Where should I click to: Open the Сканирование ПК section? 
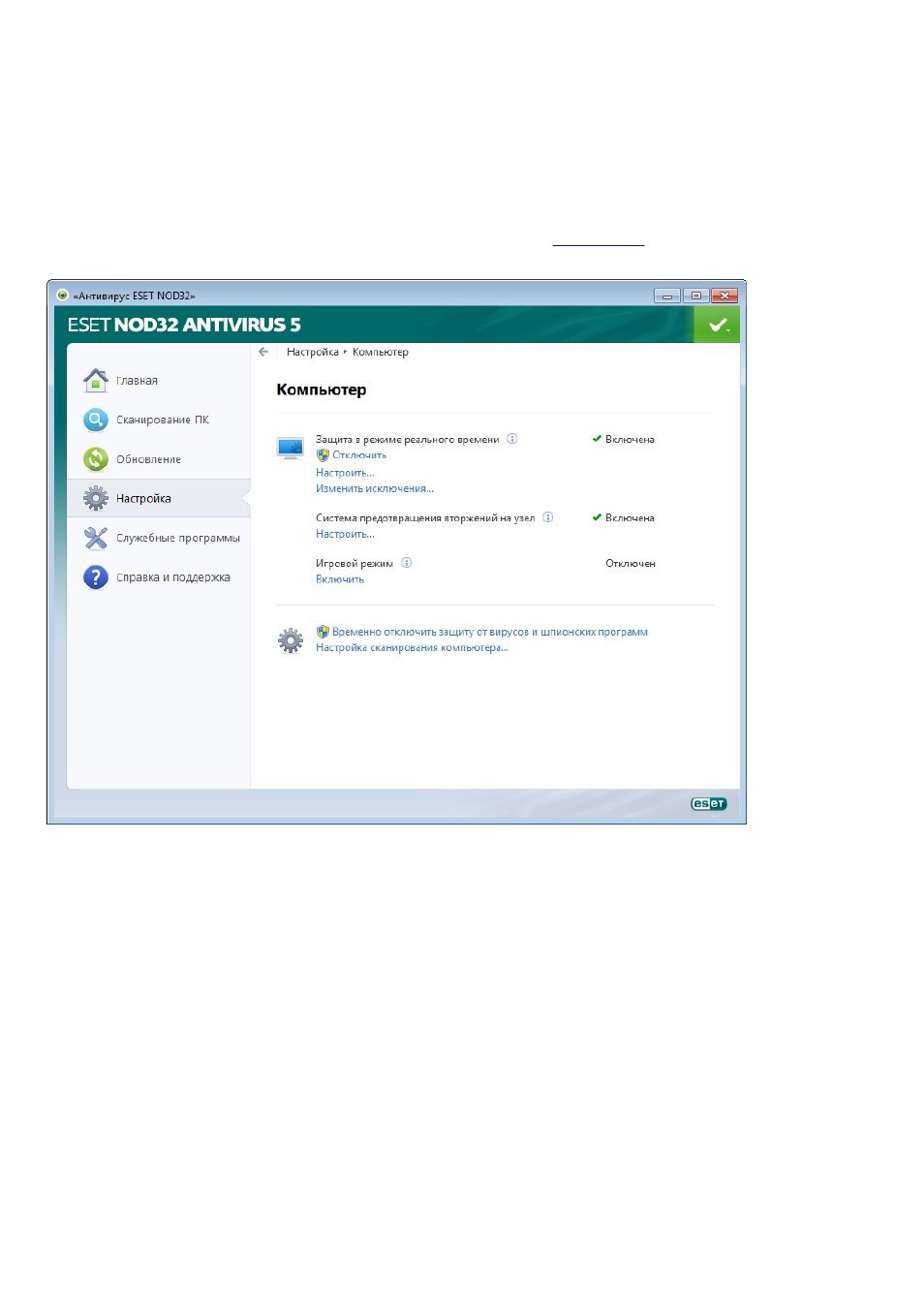pyautogui.click(x=163, y=420)
